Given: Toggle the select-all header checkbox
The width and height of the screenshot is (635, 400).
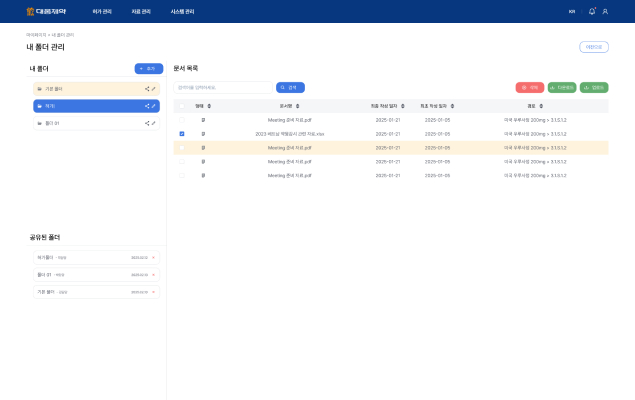Looking at the screenshot, I should (181, 105).
